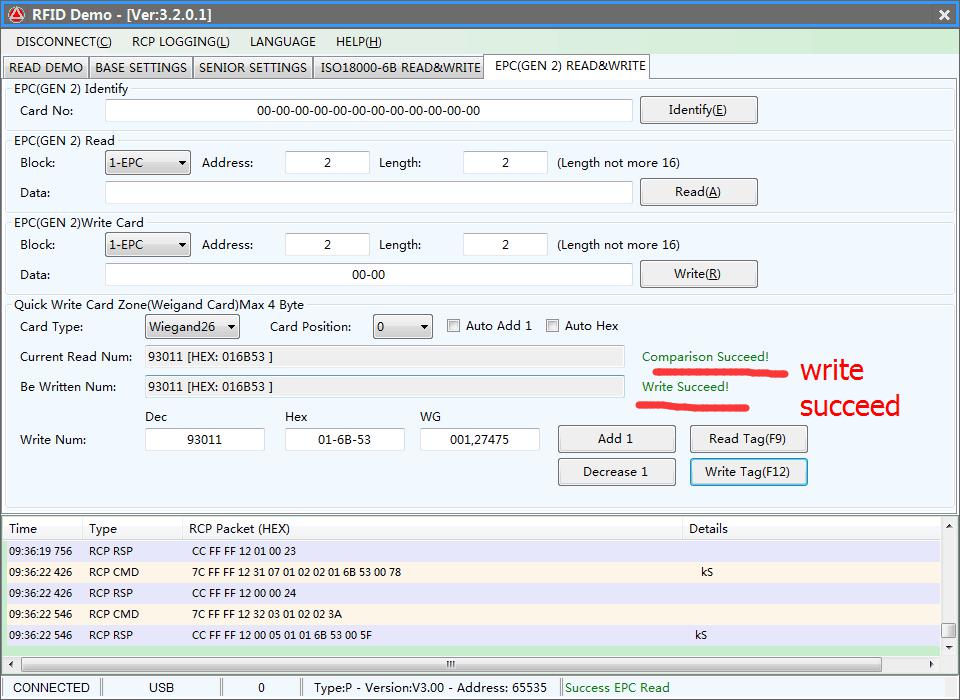This screenshot has height=700, width=960.
Task: Close the RFID Demo window
Action: [944, 14]
